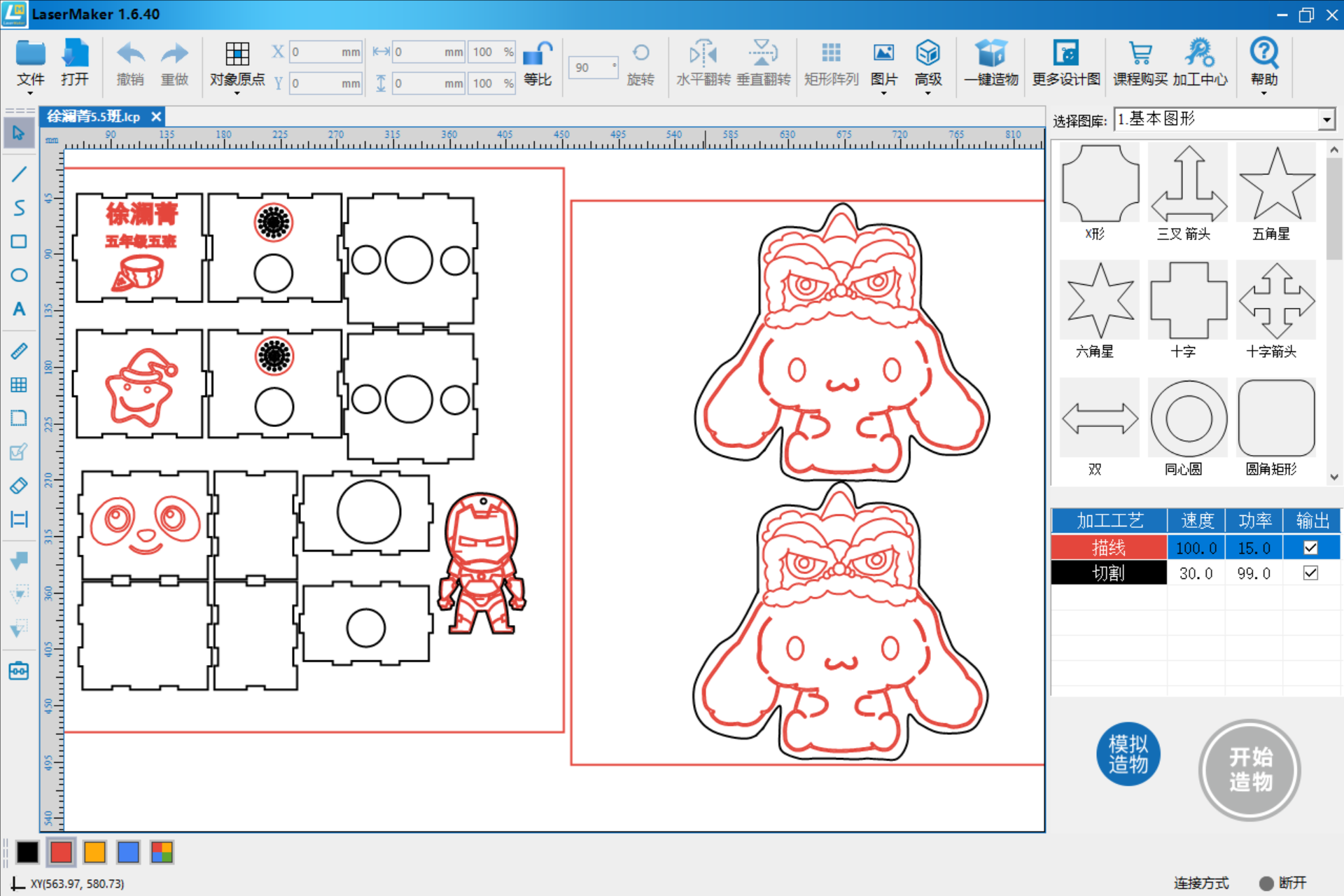Open the 高级 advanced menu
This screenshot has height=896, width=1344.
[x=928, y=53]
